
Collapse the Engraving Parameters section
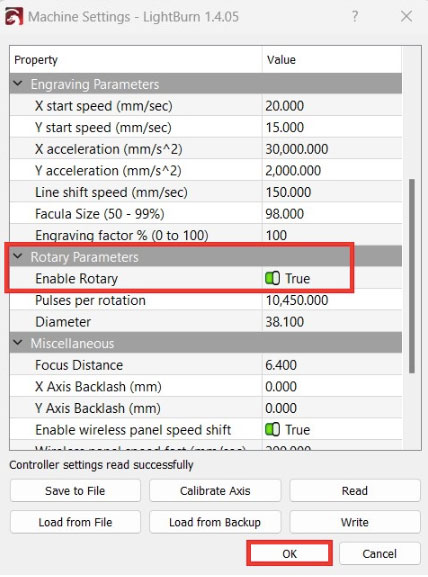pyautogui.click(x=18, y=84)
